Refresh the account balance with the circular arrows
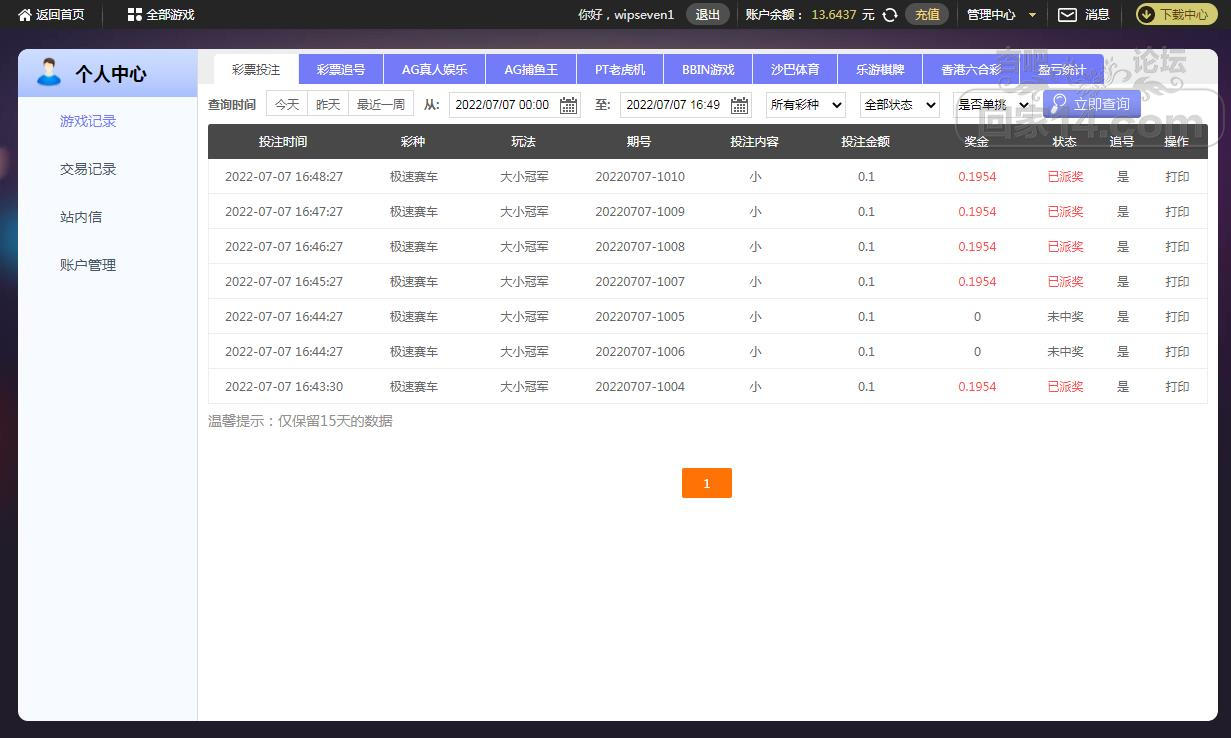 pyautogui.click(x=890, y=15)
